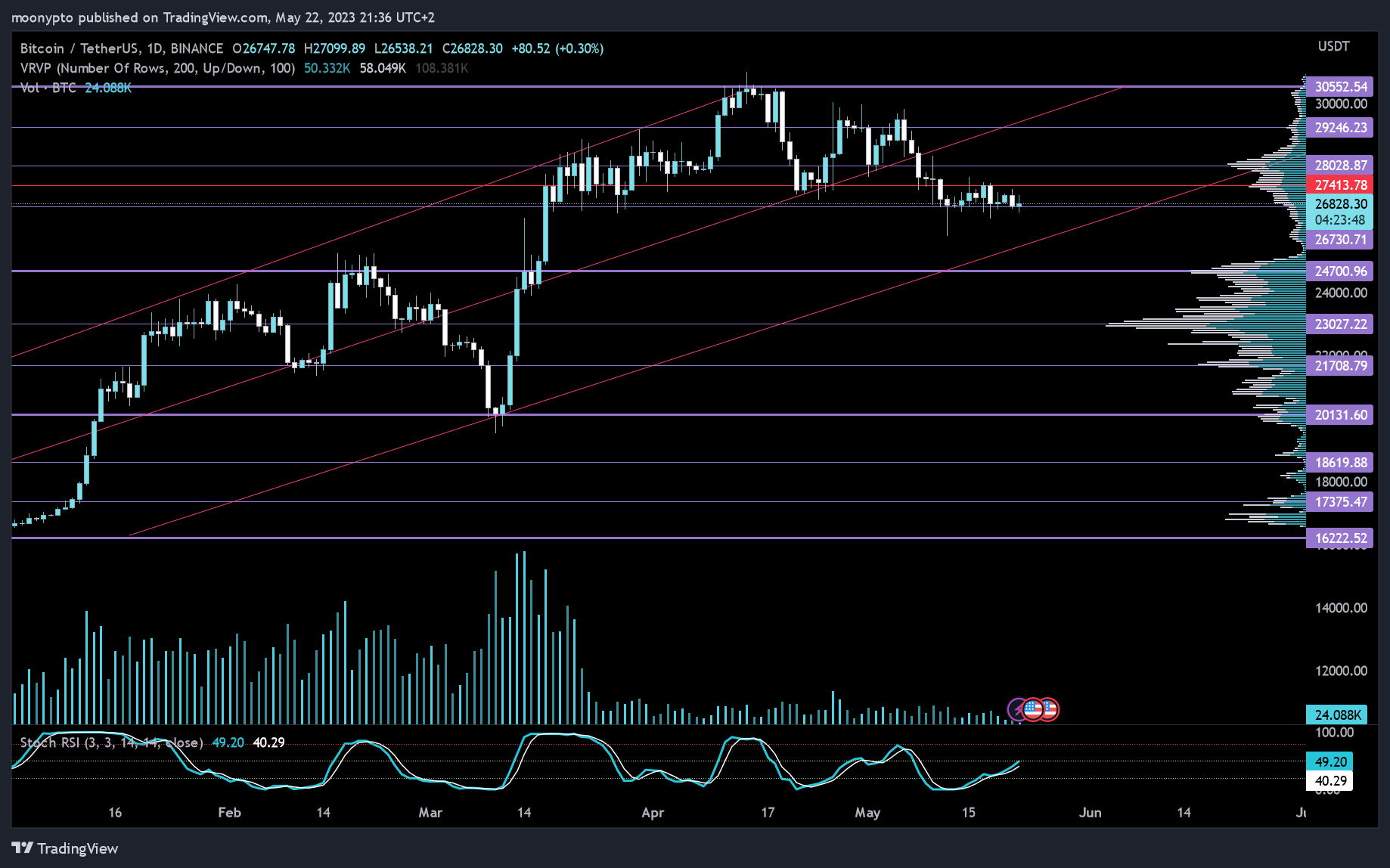Click the 18000.00 price axis tick
The width and height of the screenshot is (1390, 868).
click(x=1341, y=482)
